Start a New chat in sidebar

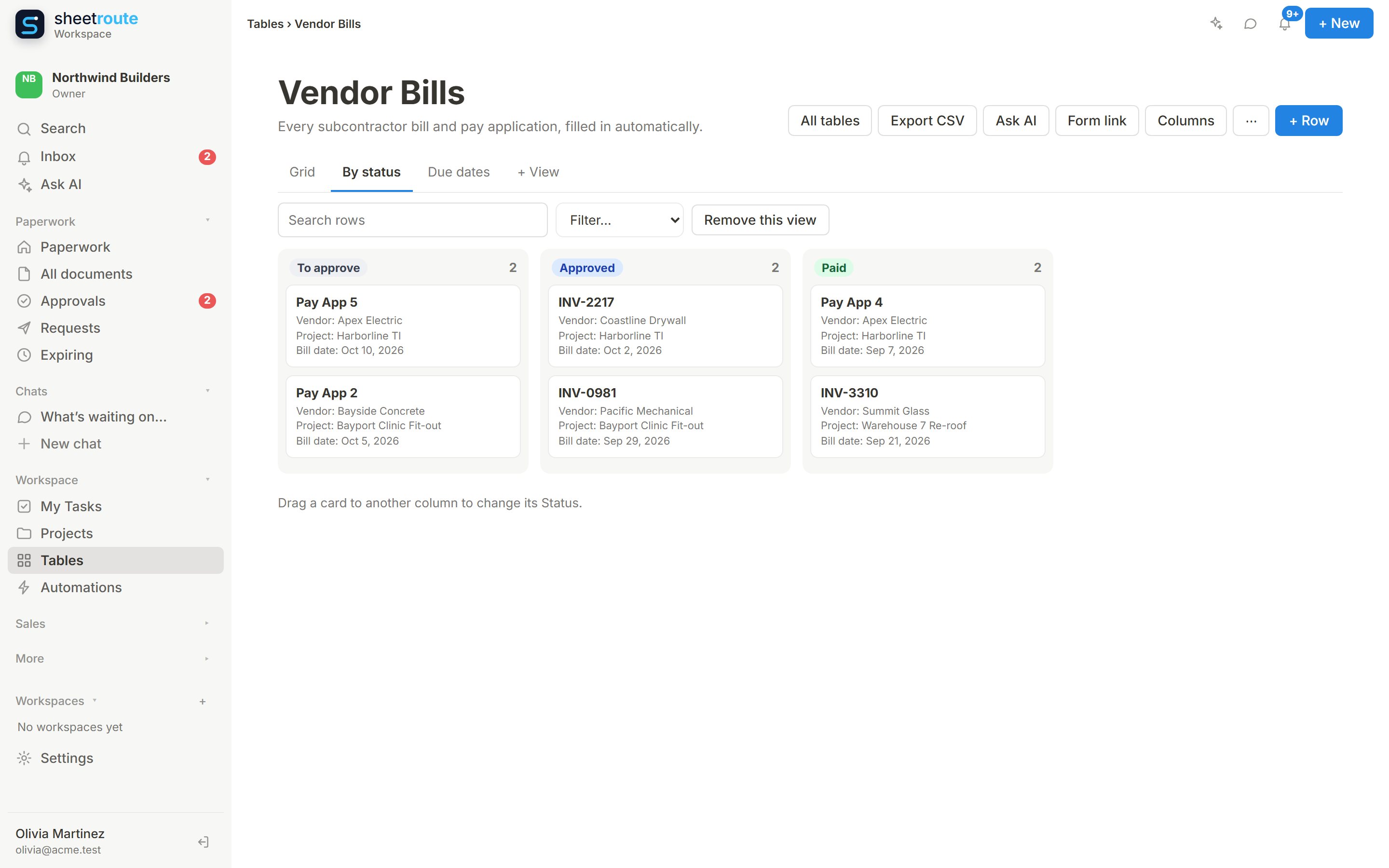pyautogui.click(x=115, y=444)
